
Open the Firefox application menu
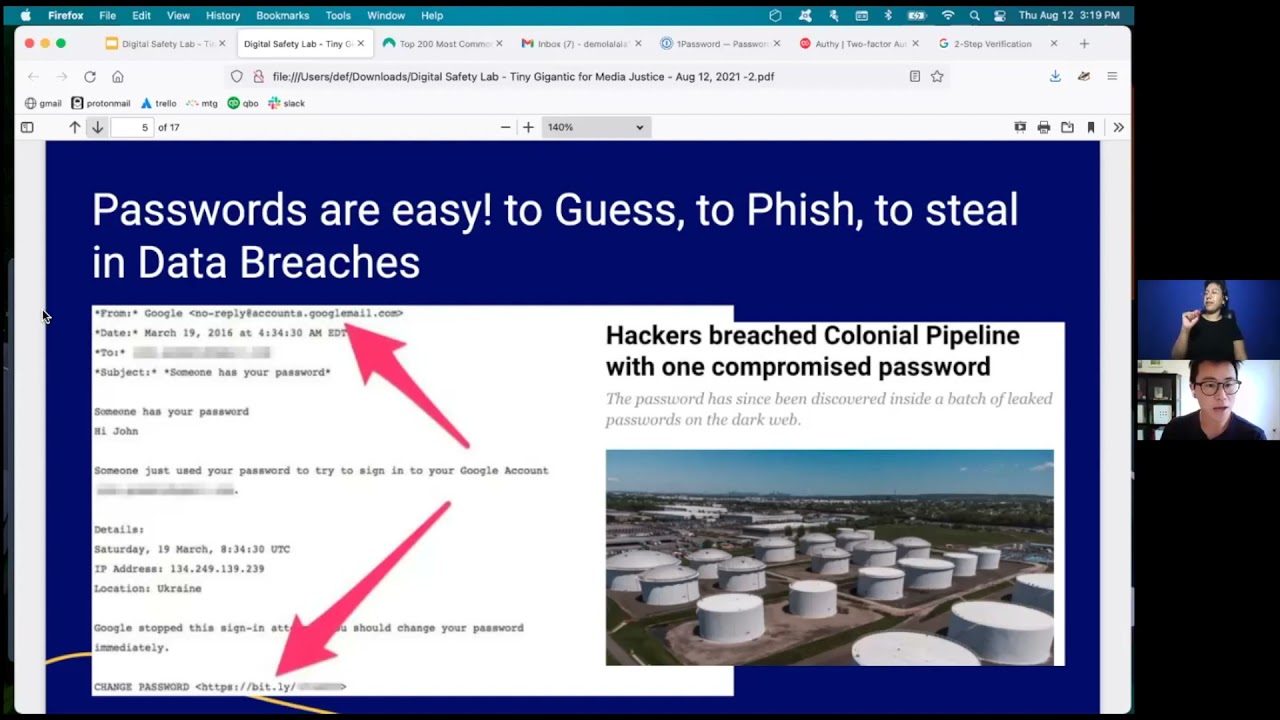coord(1112,76)
